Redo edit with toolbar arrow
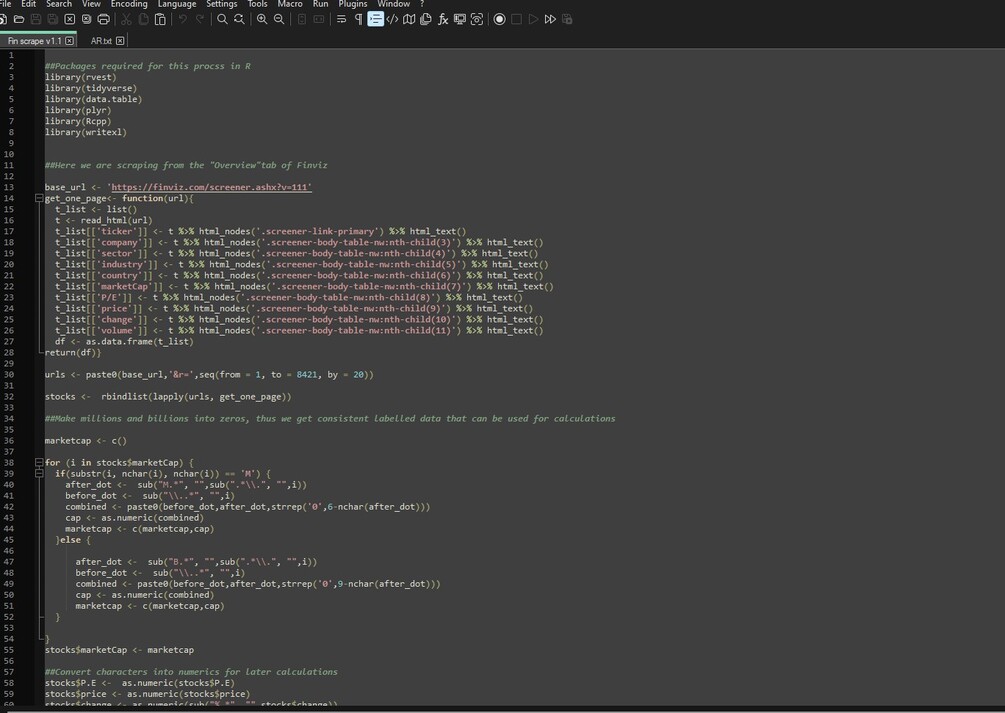Viewport: 1005px width, 713px height. click(200, 19)
